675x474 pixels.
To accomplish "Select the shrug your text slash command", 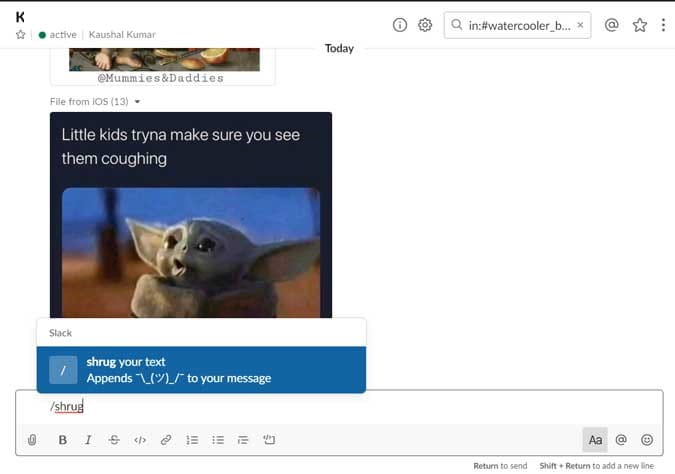I will click(x=201, y=370).
